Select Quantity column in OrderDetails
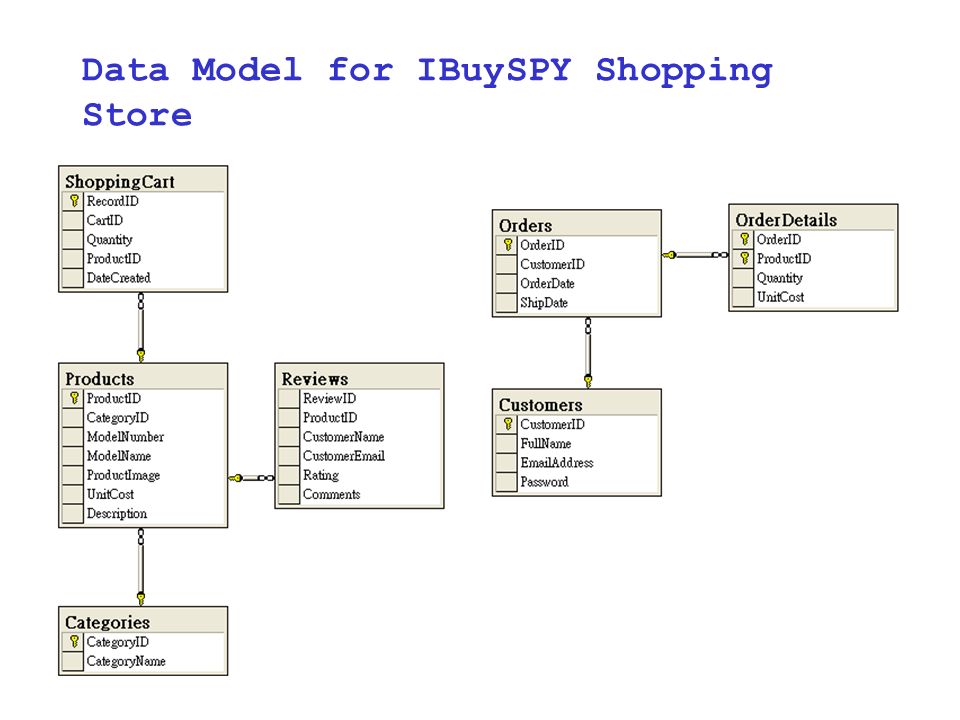The height and width of the screenshot is (720, 960). tap(780, 279)
